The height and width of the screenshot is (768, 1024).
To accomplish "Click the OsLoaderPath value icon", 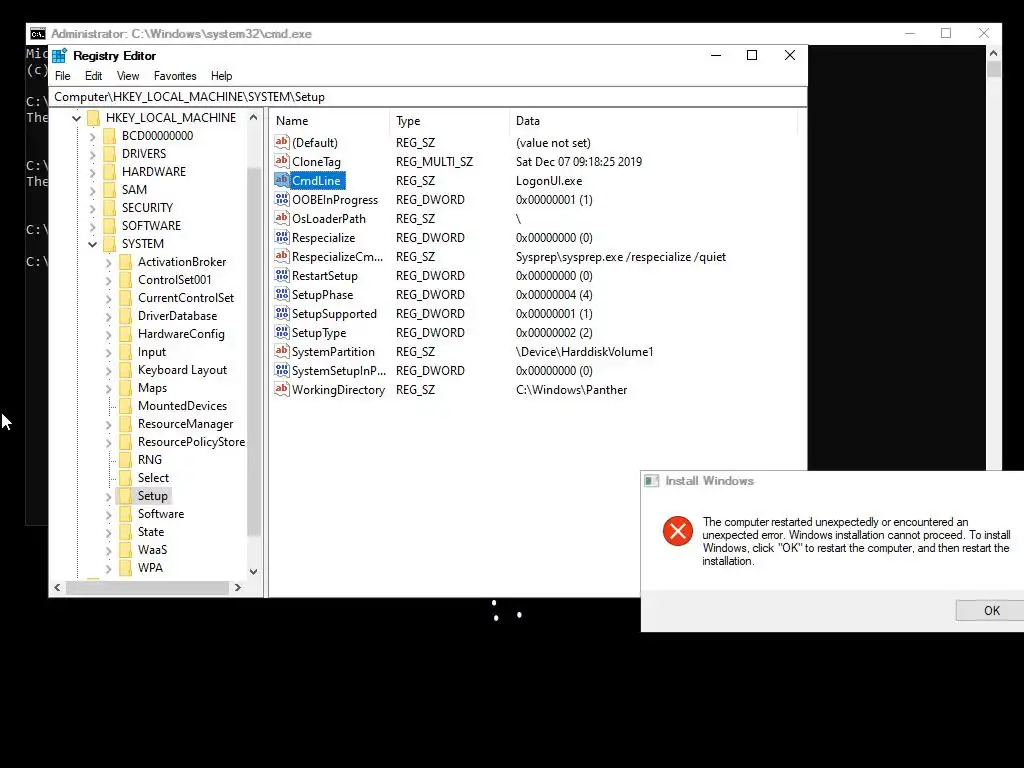I will [x=281, y=217].
